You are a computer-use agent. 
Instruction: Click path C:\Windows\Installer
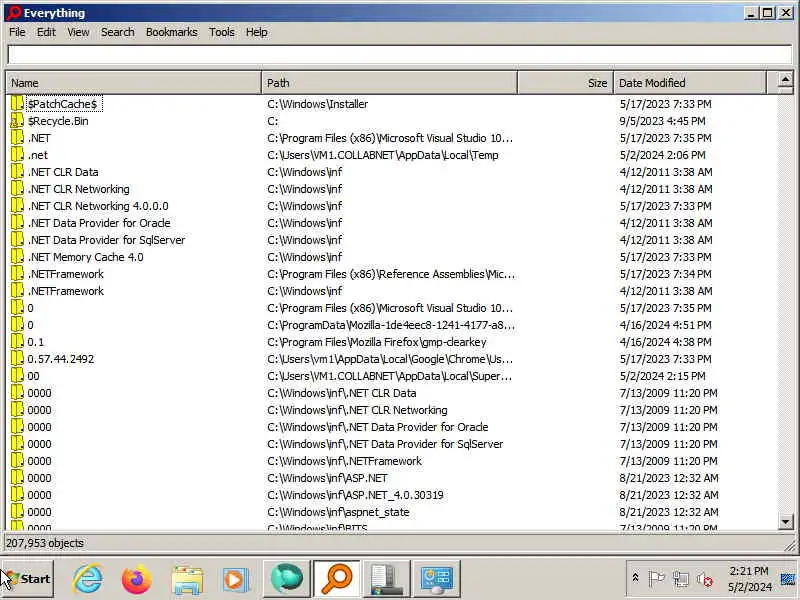click(x=317, y=104)
